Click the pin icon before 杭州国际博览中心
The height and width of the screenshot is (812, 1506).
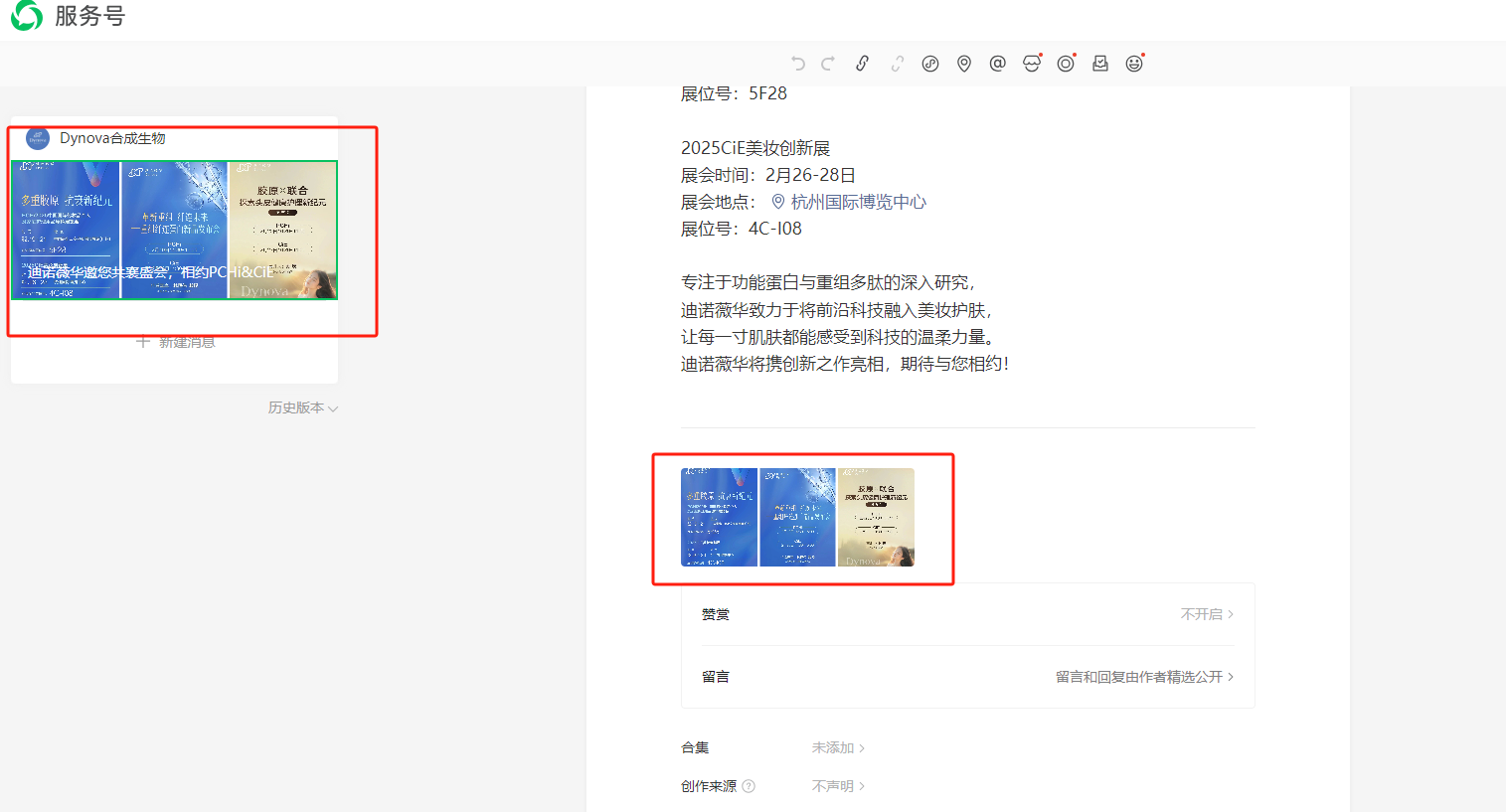(x=778, y=202)
